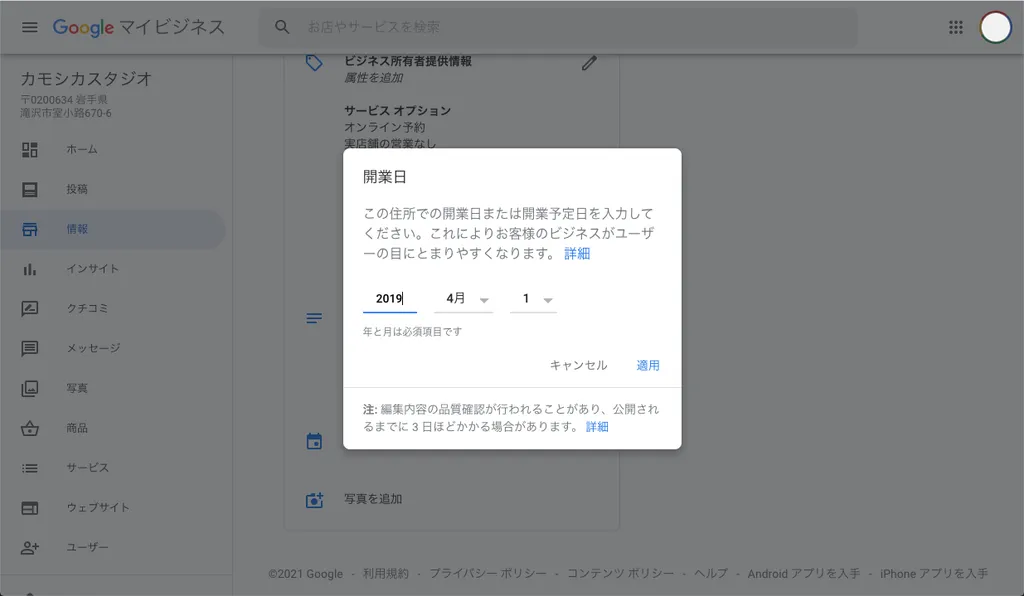Open the 詳細 link in the dialog description
Viewport: 1024px width, 596px height.
click(577, 254)
